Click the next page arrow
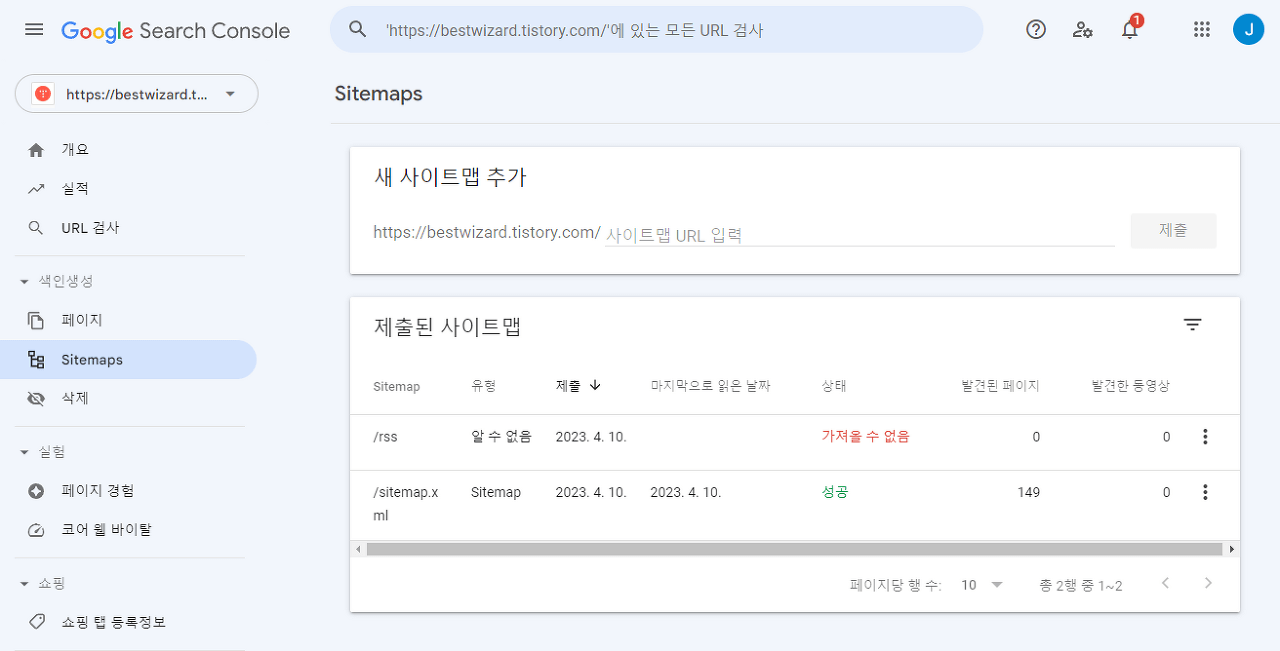This screenshot has width=1280, height=651. point(1208,583)
